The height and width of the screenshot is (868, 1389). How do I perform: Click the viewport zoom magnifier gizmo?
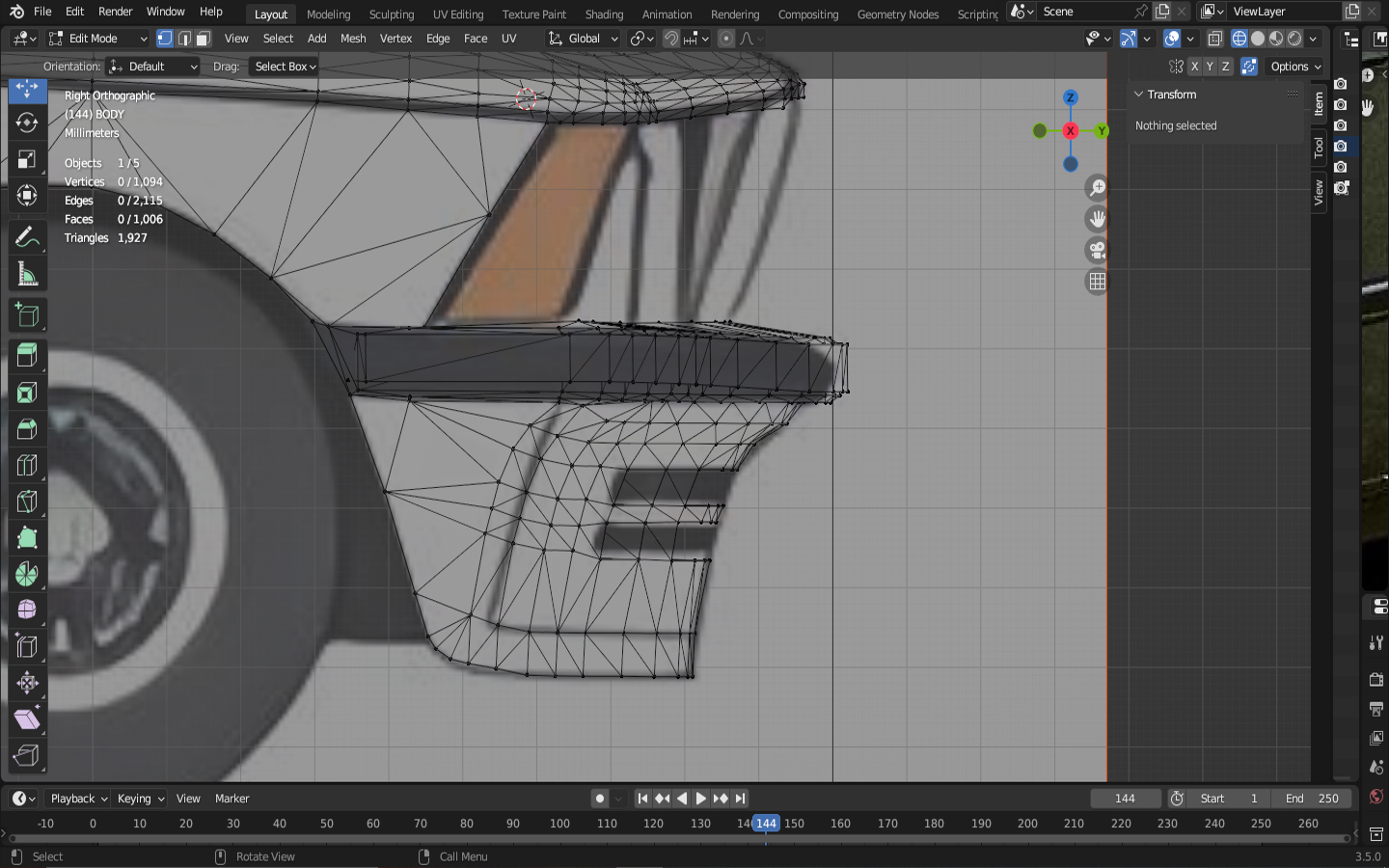pyautogui.click(x=1098, y=188)
